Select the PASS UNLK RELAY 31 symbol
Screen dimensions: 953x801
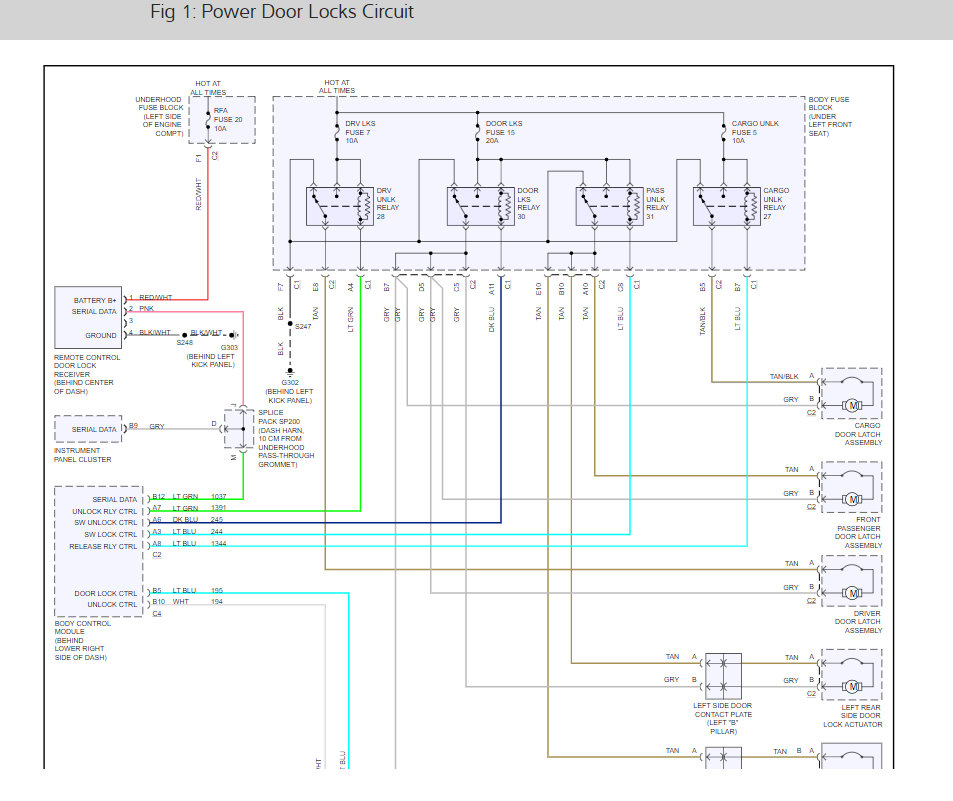click(x=610, y=207)
